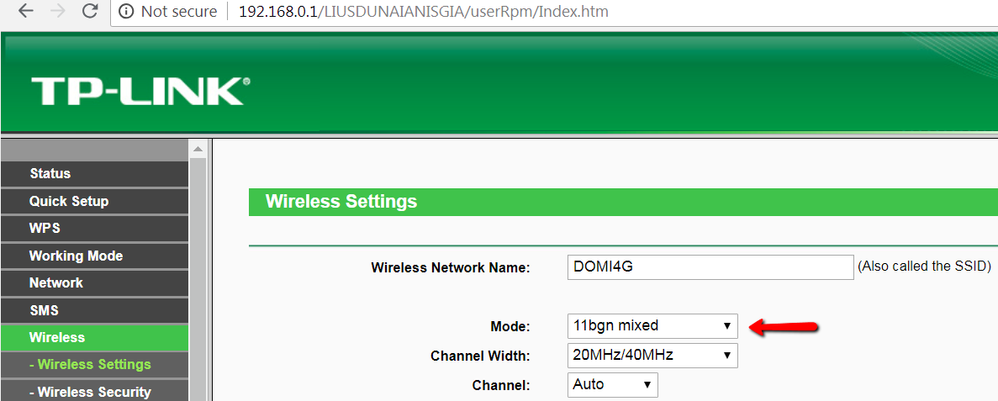Select the Wireless menu section
The width and height of the screenshot is (998, 401).
[94, 338]
